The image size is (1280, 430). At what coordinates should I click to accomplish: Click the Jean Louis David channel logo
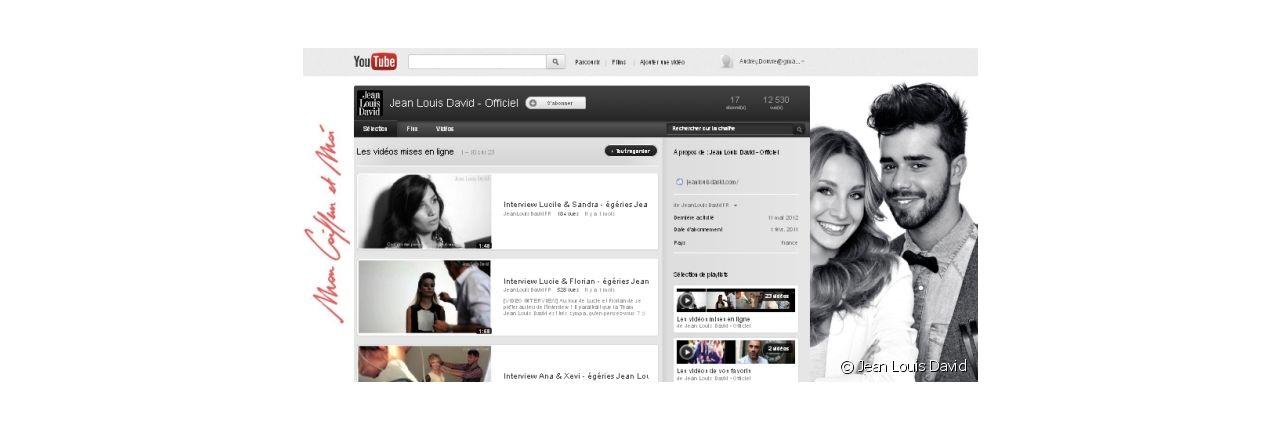pos(369,103)
